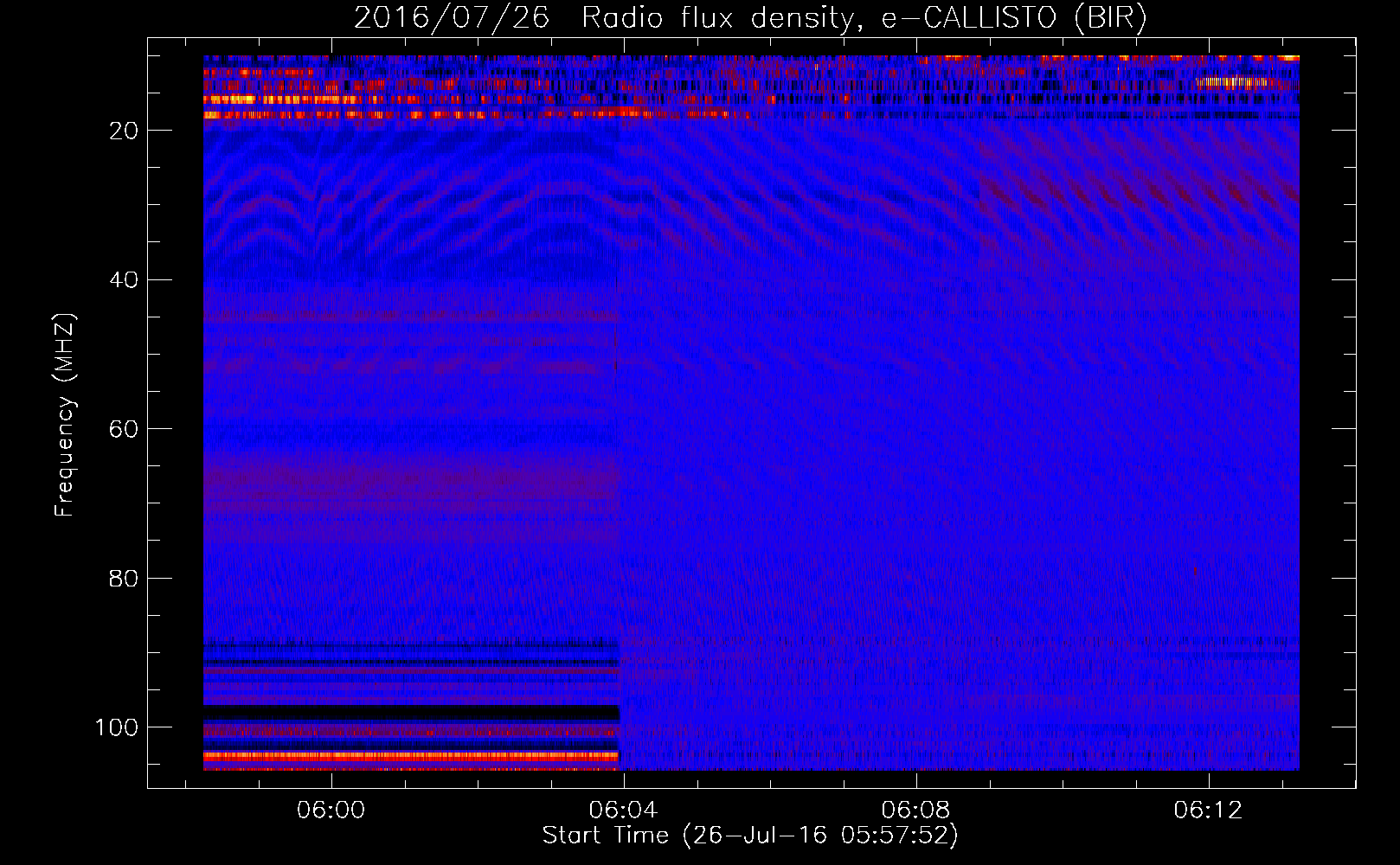Click the 06:04 time tick label

coord(623,811)
